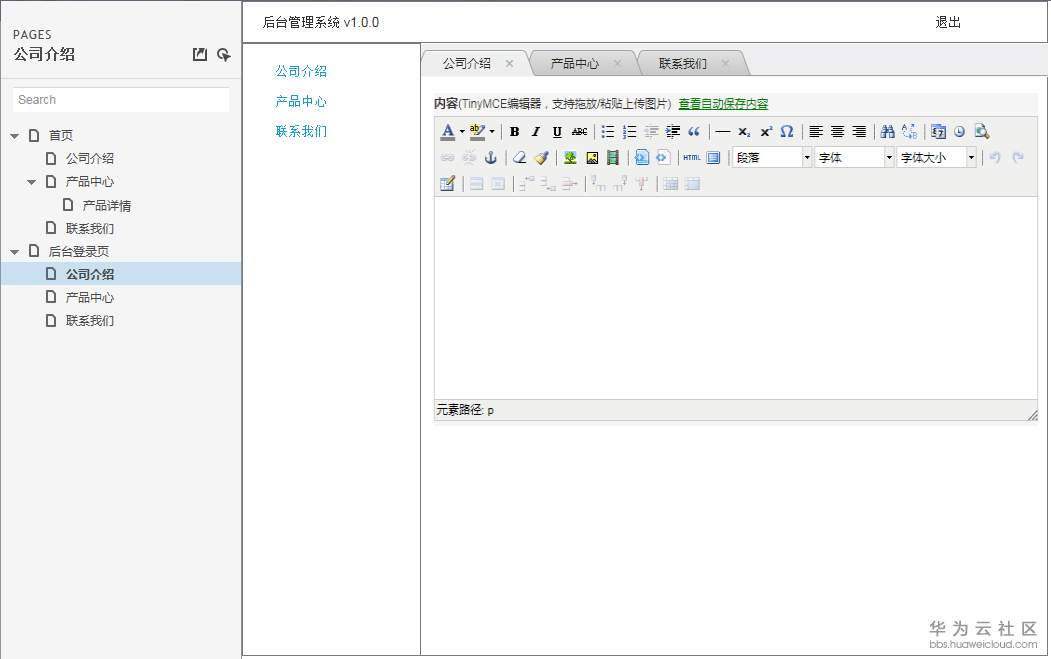Select the 后台登录页 page in the tree
This screenshot has width=1051, height=659.
[x=78, y=252]
